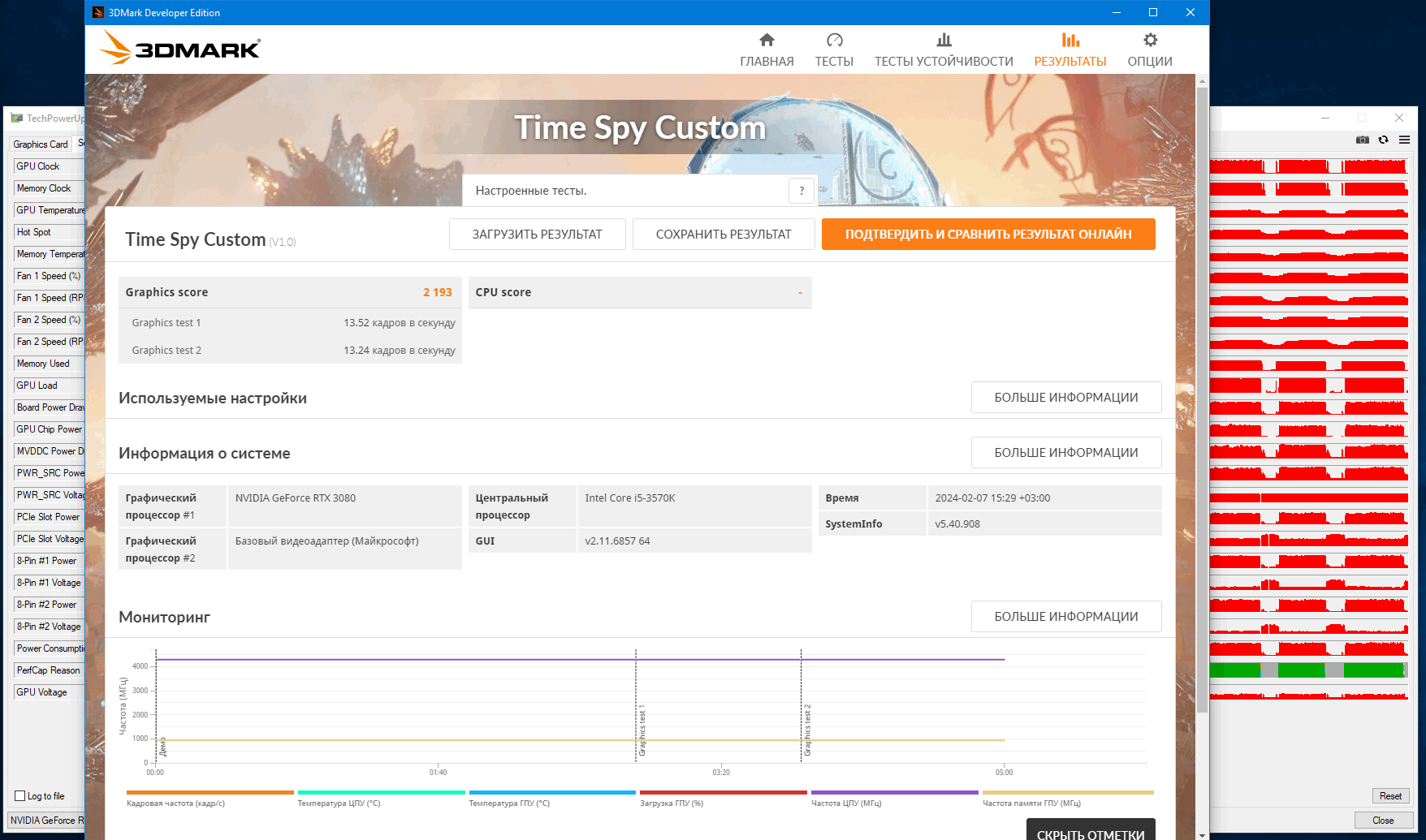Open the NVIDIA GeForce dropdown in GPU-Z

point(46,821)
